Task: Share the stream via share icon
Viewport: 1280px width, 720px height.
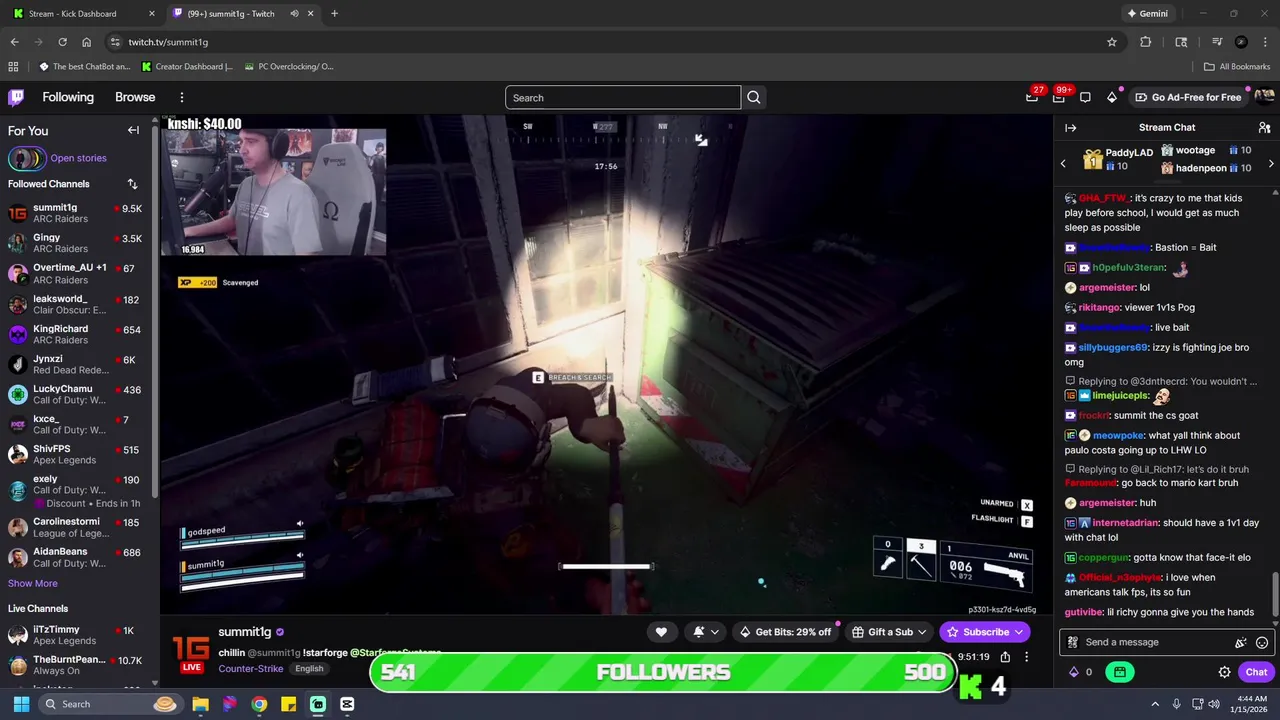Action: (1005, 657)
